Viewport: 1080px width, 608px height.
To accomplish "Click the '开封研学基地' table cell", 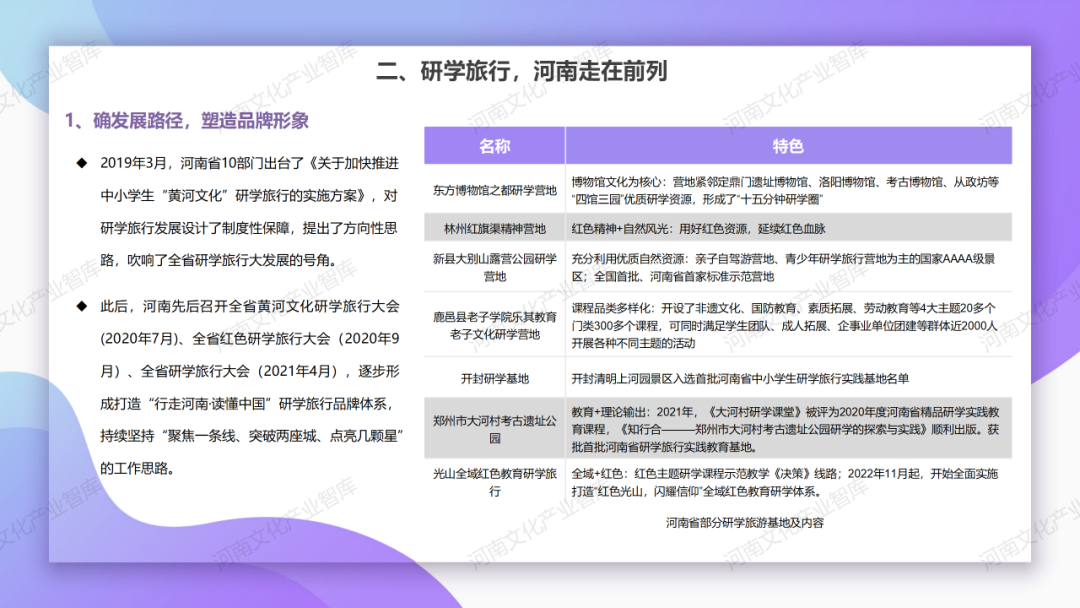I will click(495, 378).
